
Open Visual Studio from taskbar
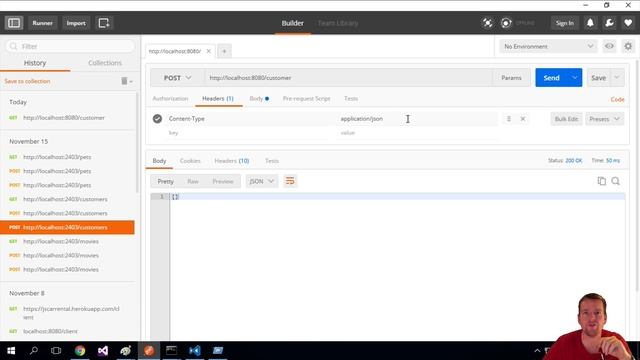coord(103,351)
